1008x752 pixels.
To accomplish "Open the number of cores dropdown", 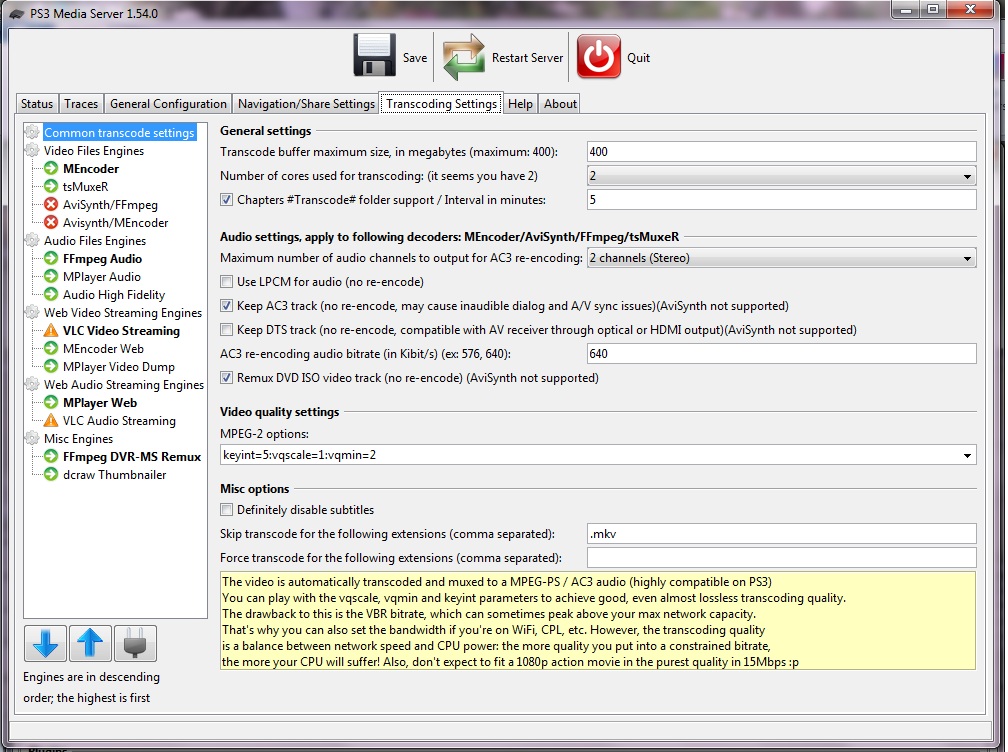I will click(x=782, y=176).
